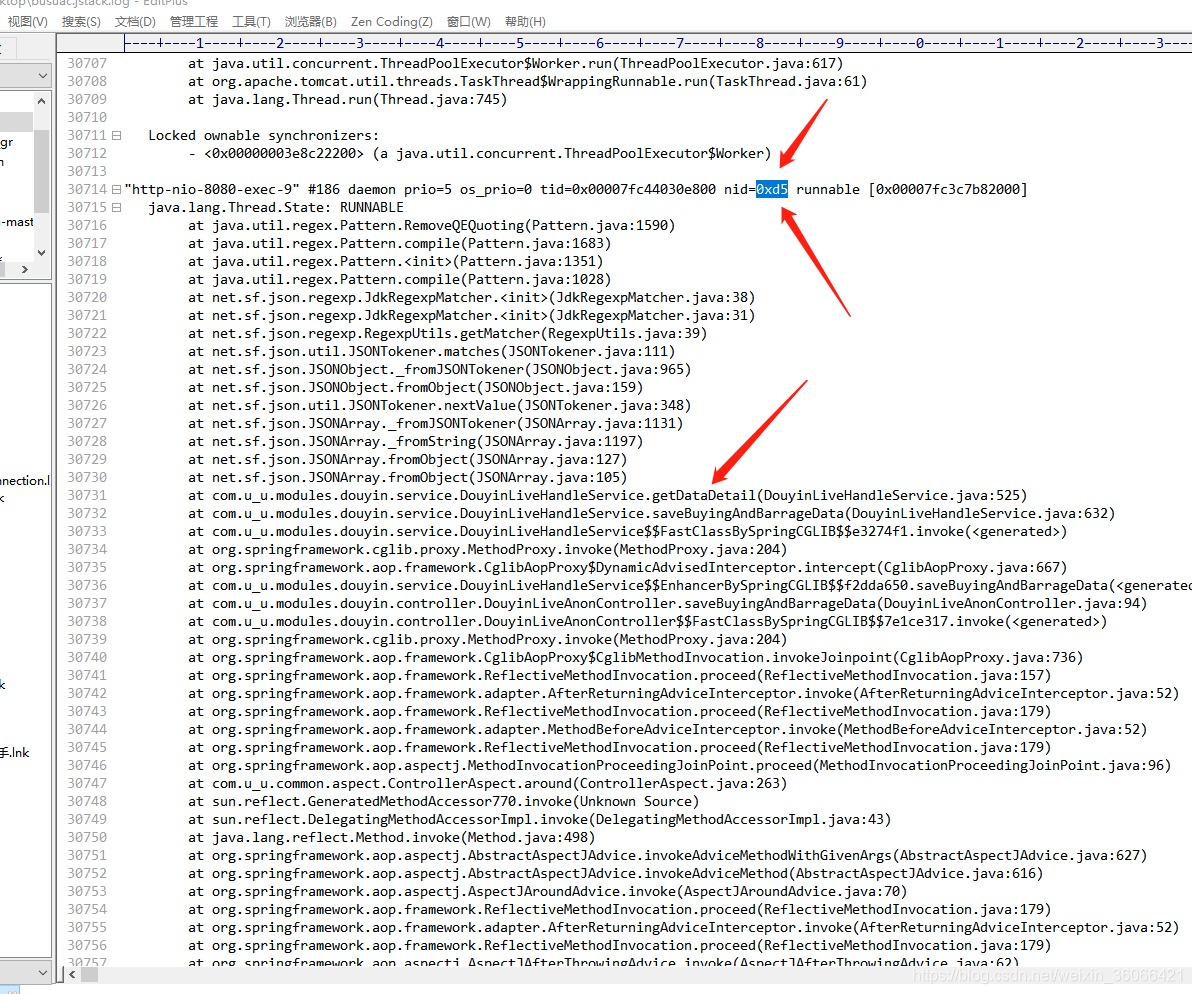Open the dropdown under the left panel
Screen dimensions: 1192x994
(42, 972)
